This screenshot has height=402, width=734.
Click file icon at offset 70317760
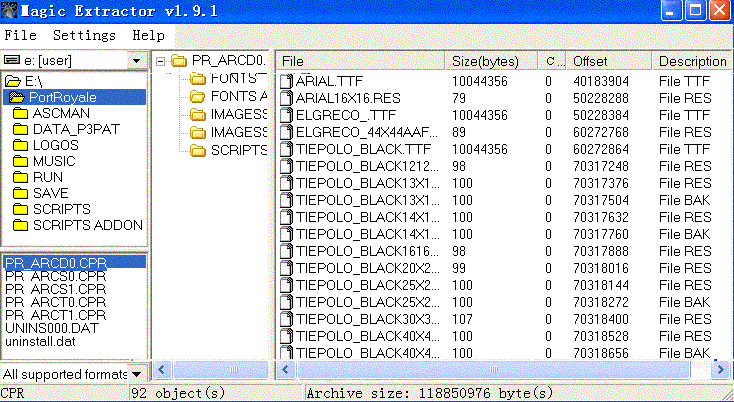click(x=286, y=234)
